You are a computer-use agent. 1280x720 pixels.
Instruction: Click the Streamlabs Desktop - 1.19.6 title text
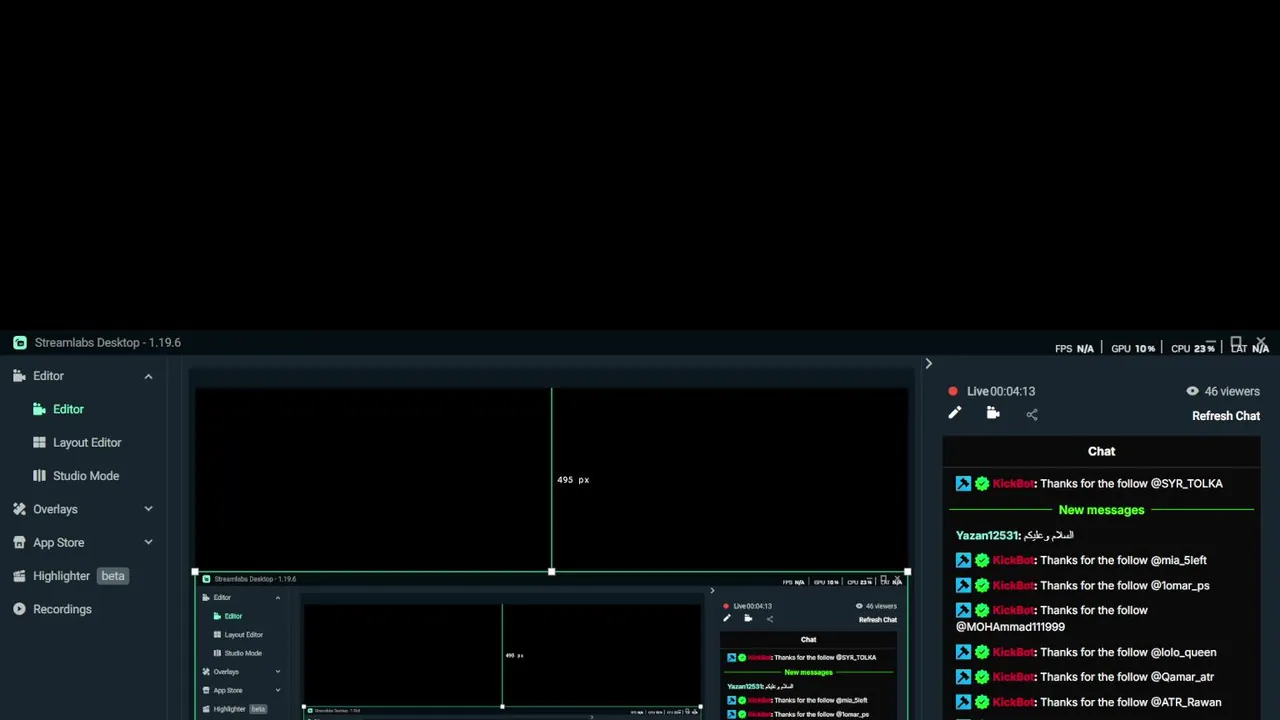coord(108,342)
